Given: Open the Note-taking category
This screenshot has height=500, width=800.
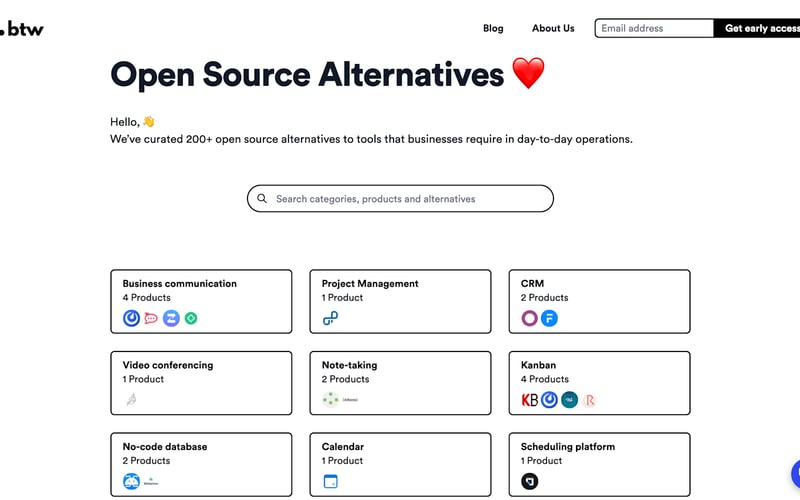Looking at the screenshot, I should click(401, 383).
